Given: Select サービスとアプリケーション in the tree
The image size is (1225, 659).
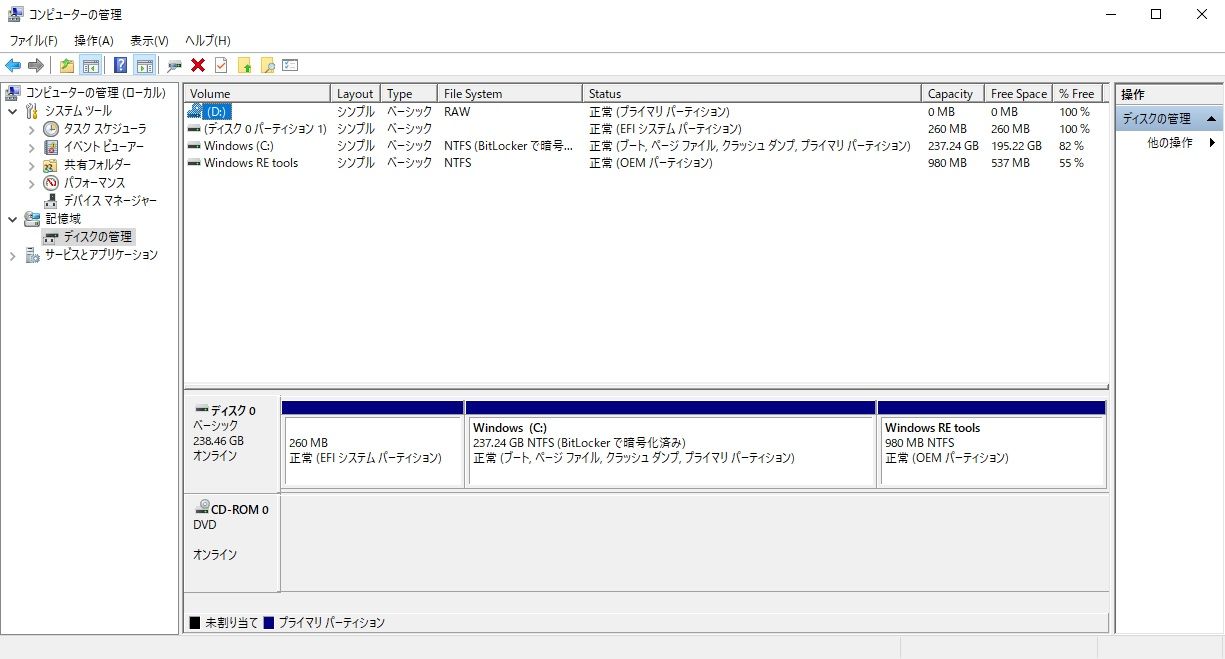Looking at the screenshot, I should (x=101, y=255).
